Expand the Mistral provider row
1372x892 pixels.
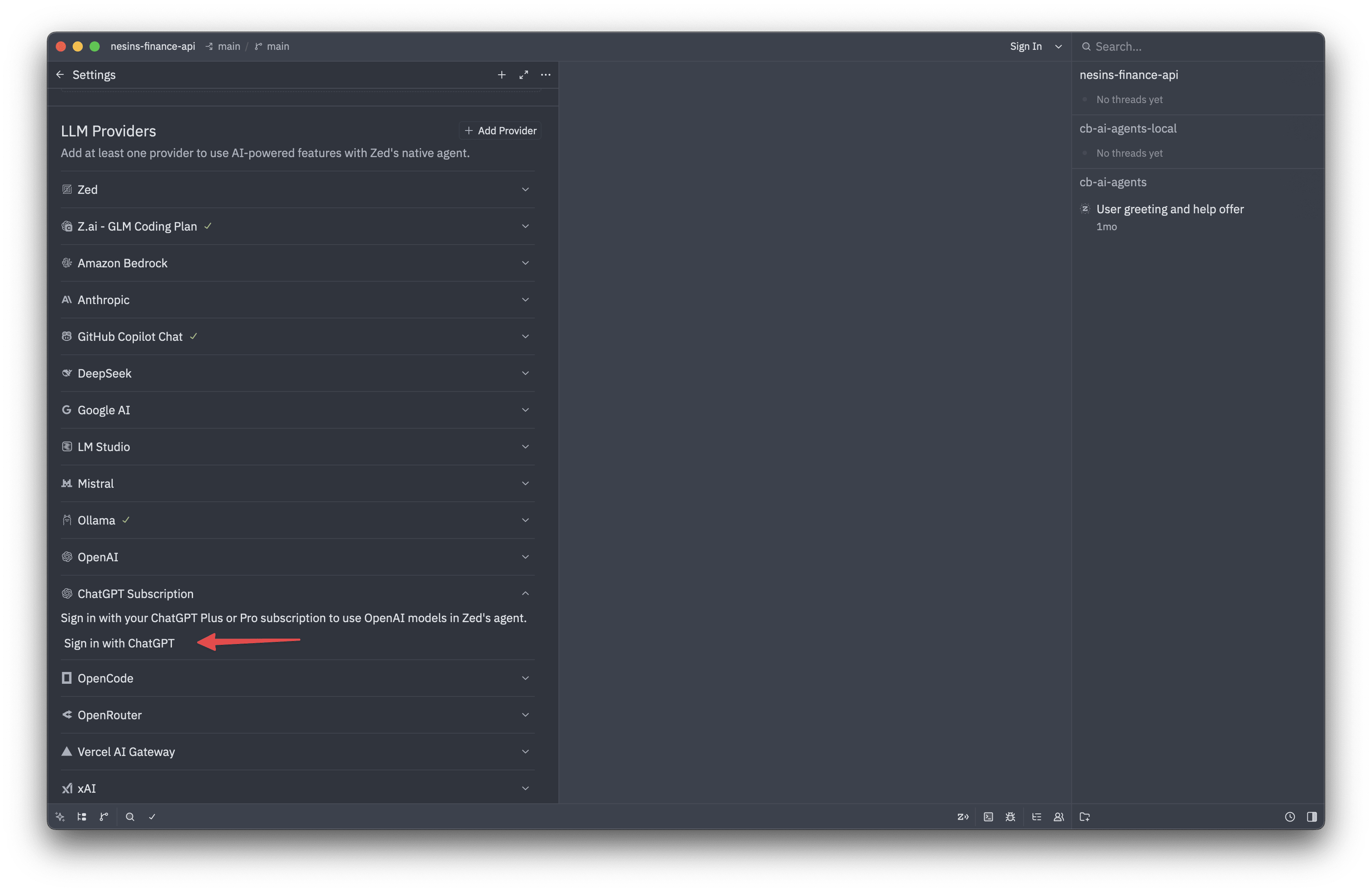tap(297, 484)
